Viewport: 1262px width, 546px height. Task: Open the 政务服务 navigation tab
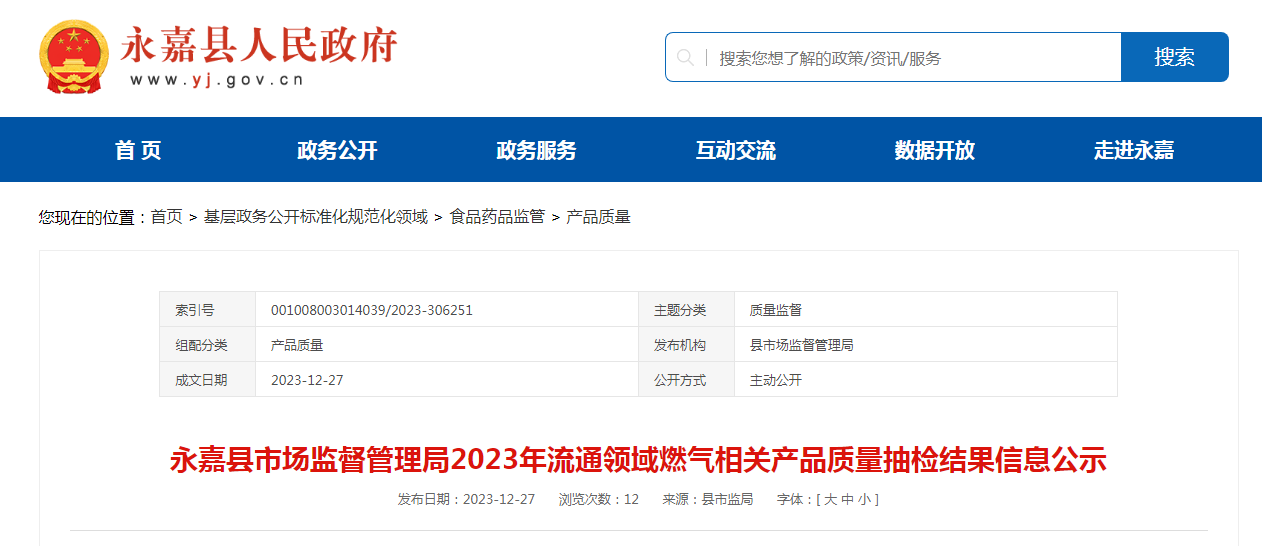pos(536,150)
